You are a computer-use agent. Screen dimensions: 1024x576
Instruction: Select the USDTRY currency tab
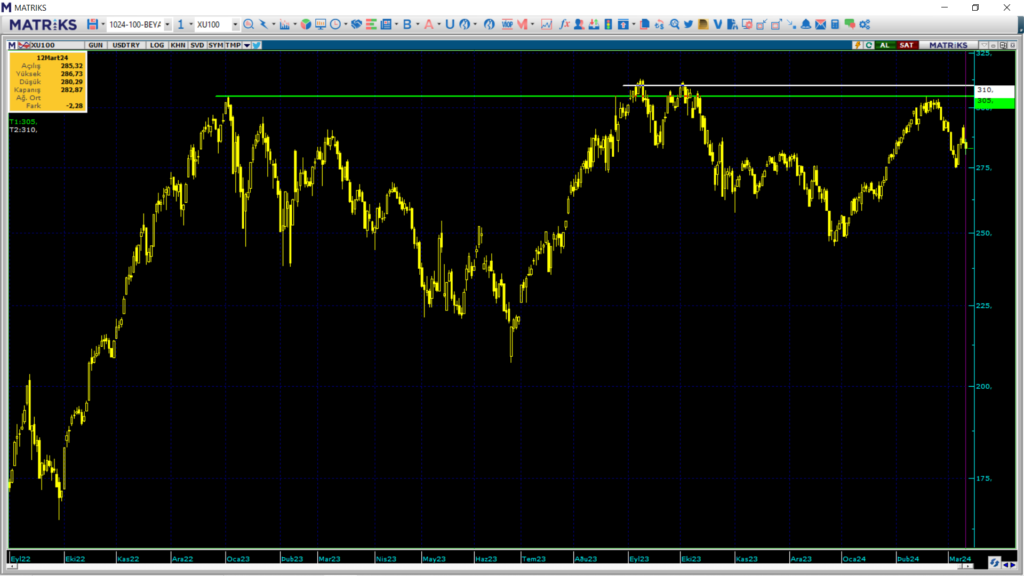[x=126, y=45]
